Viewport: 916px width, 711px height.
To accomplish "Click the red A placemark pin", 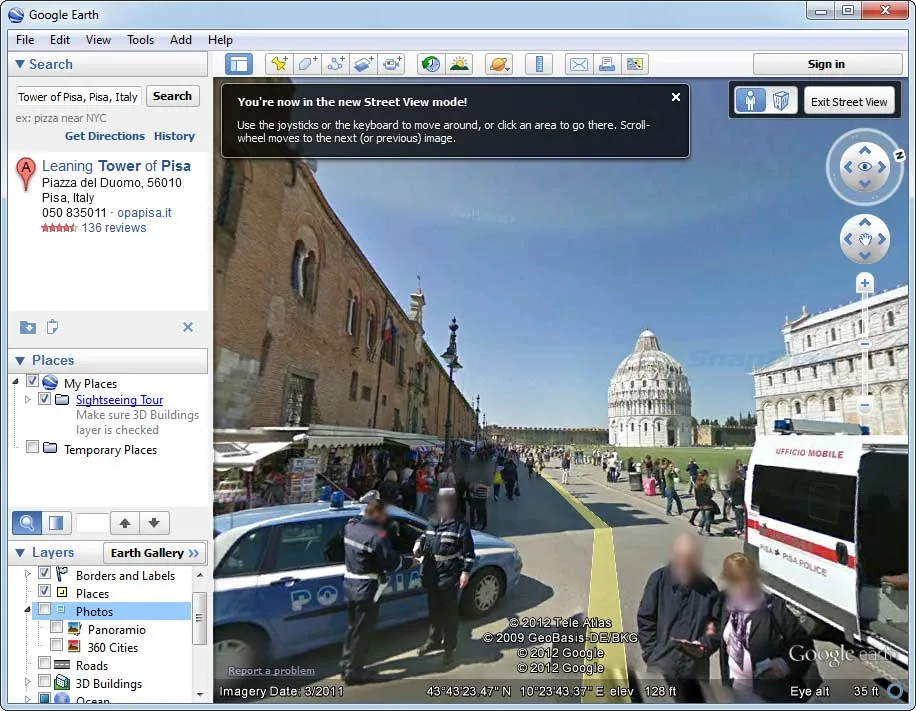I will click(x=25, y=174).
